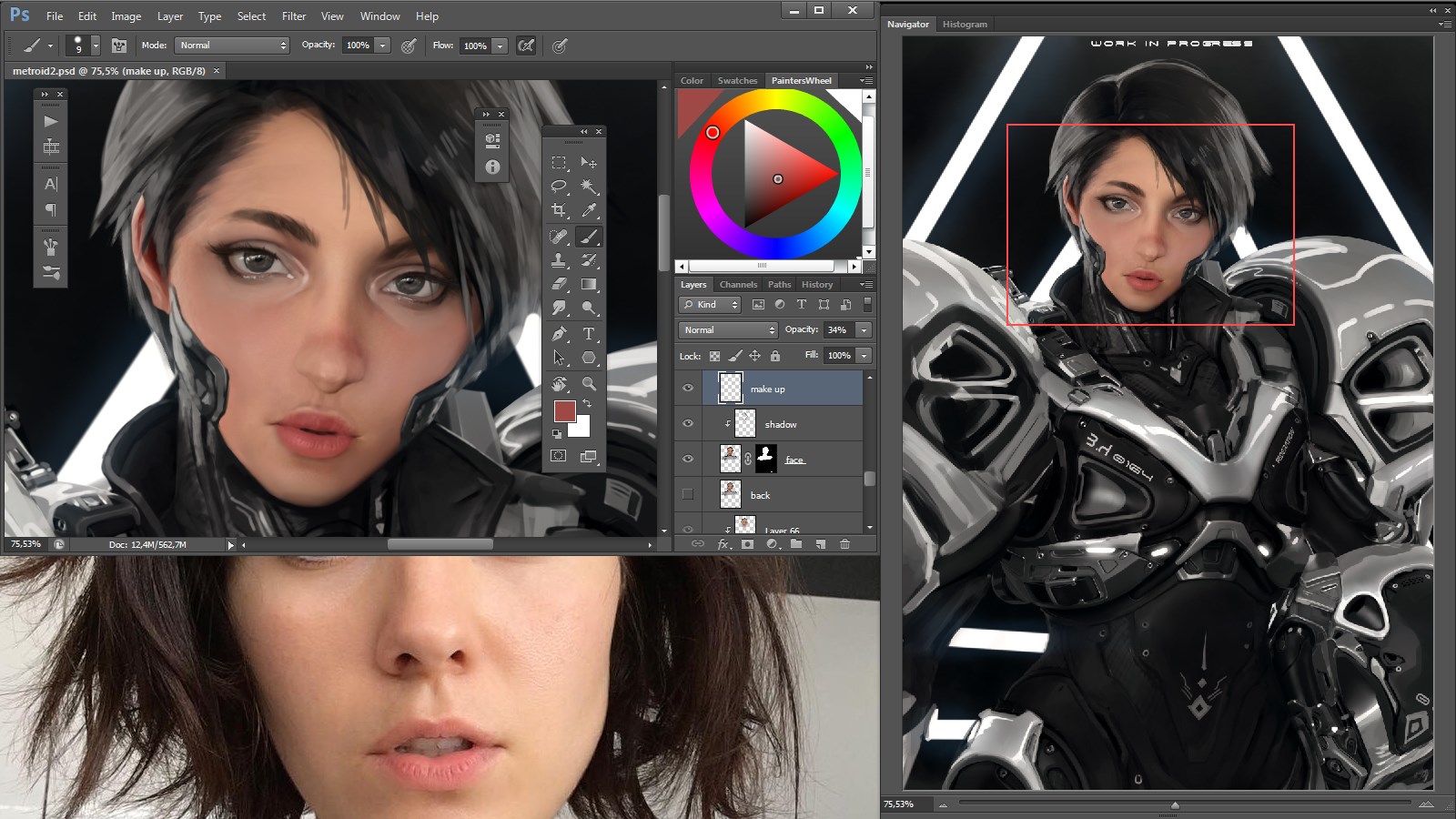Select the Path Selection arrow tool

[560, 358]
